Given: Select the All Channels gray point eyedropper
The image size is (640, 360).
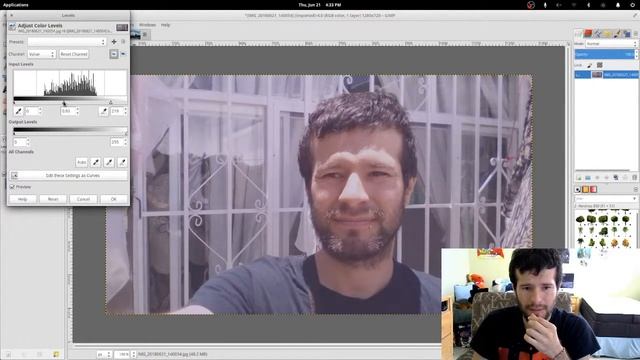Looking at the screenshot, I should click(x=109, y=162).
